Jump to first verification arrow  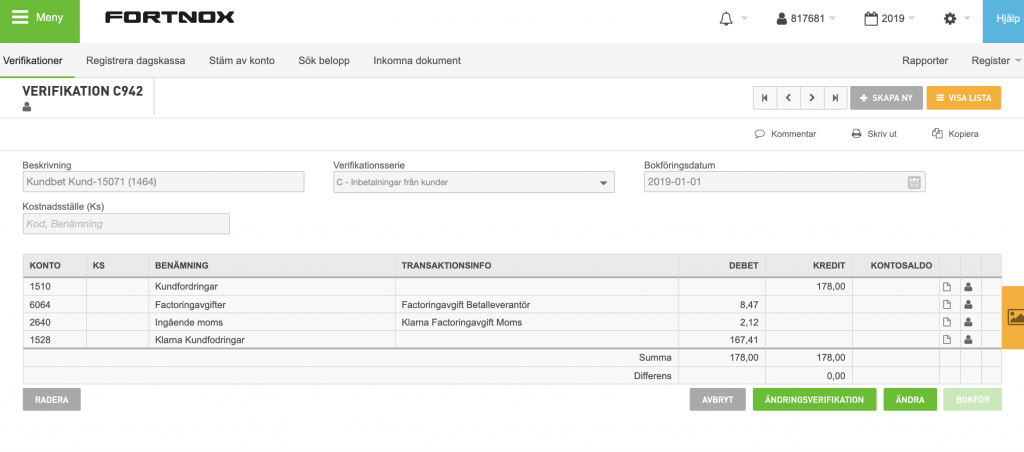pos(765,98)
